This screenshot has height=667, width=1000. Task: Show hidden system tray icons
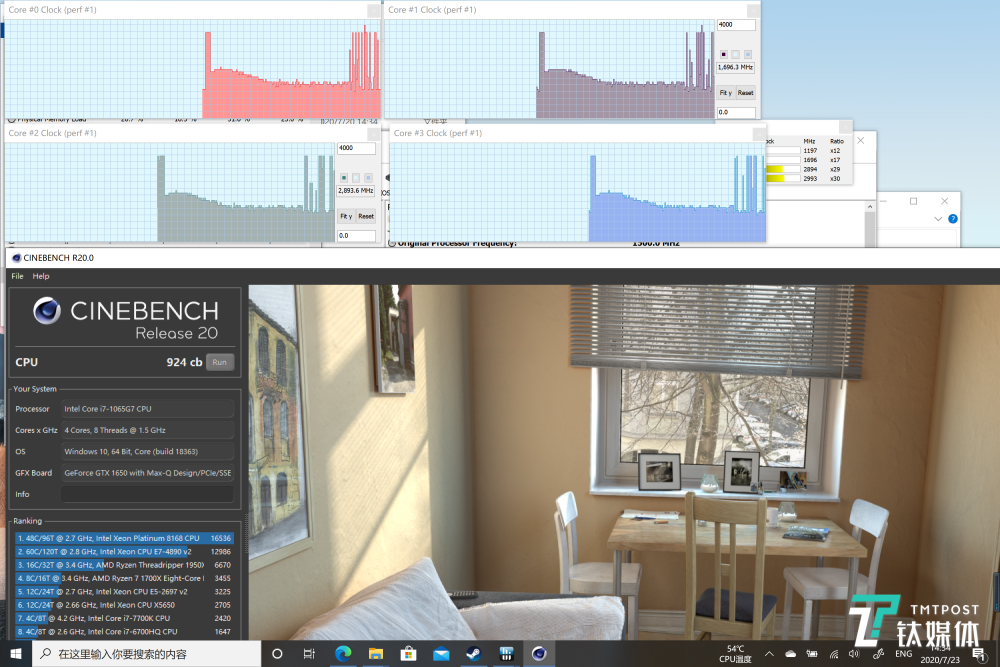769,654
